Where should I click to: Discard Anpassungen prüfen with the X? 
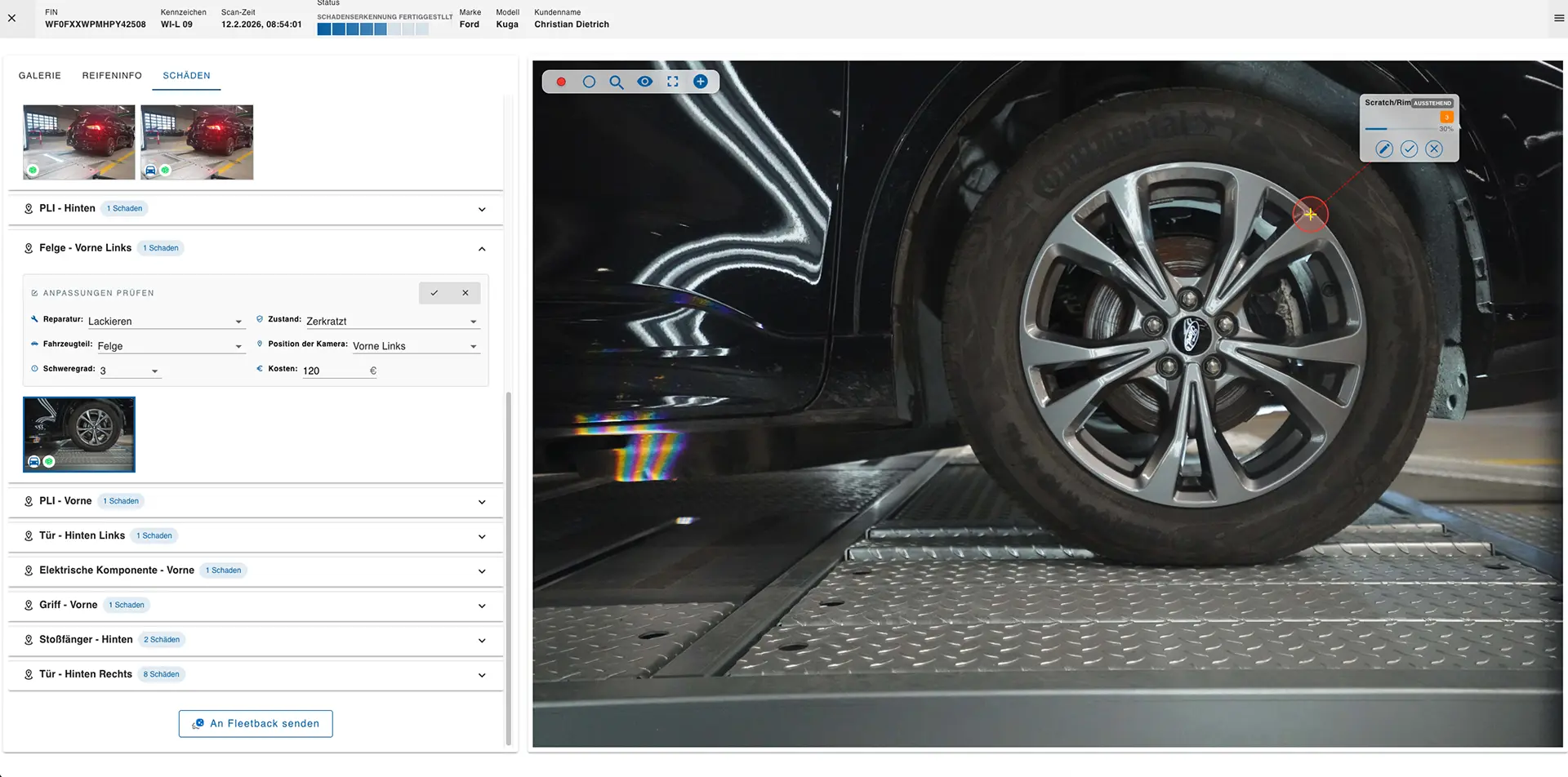465,292
